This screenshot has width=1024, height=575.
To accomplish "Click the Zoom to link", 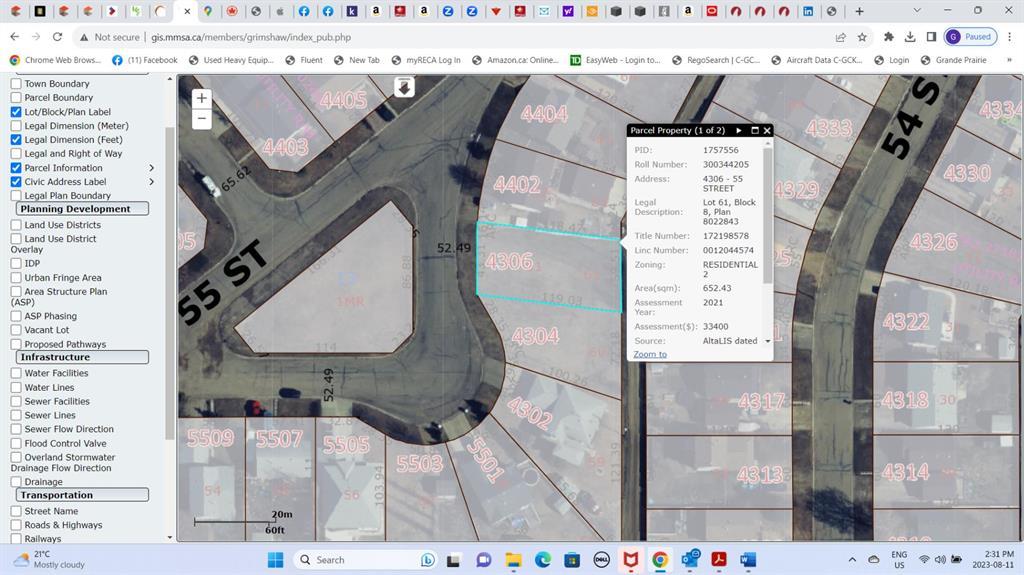I will (x=650, y=354).
